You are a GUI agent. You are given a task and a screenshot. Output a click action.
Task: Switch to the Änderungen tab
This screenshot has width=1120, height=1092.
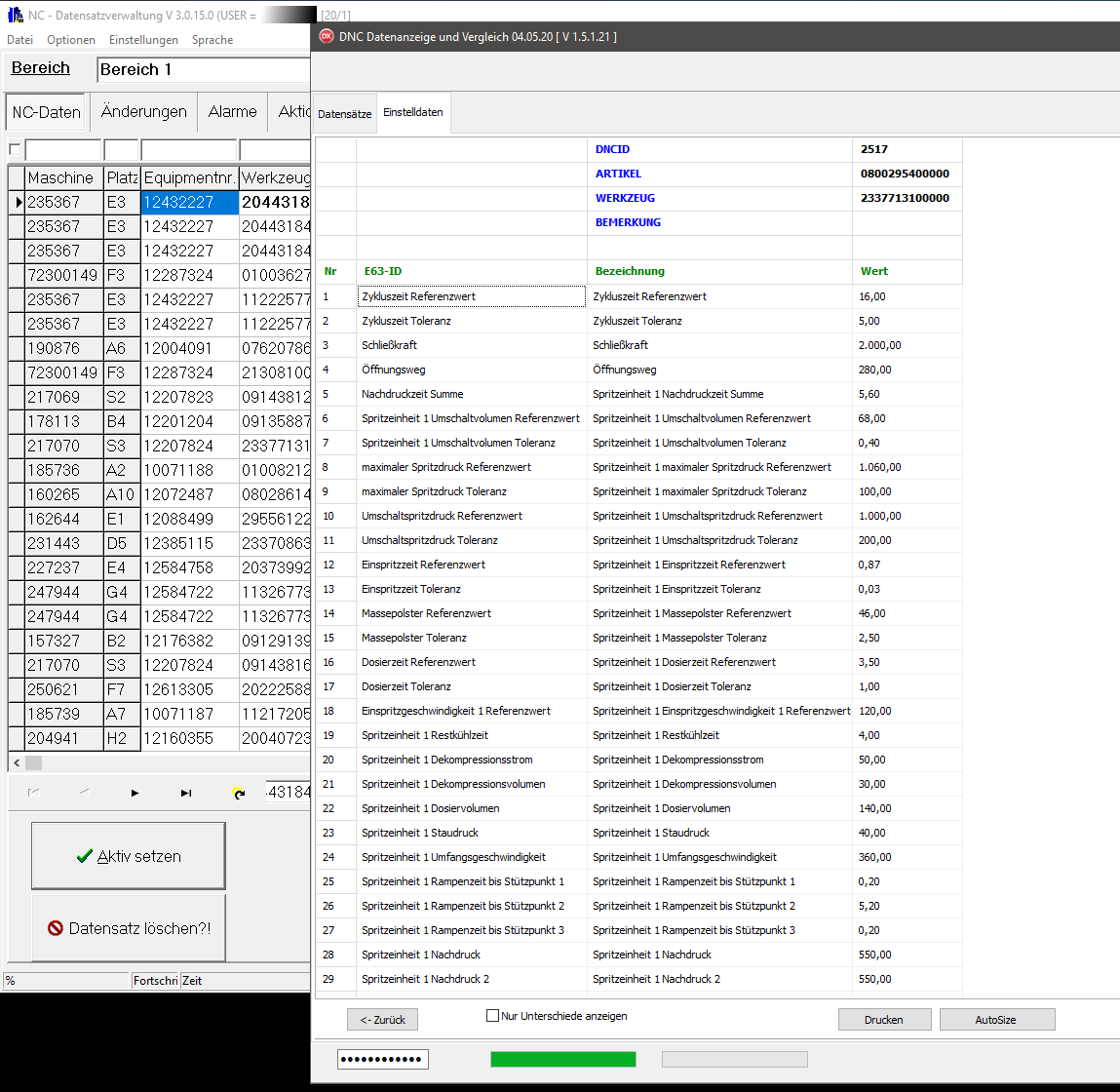(x=143, y=112)
